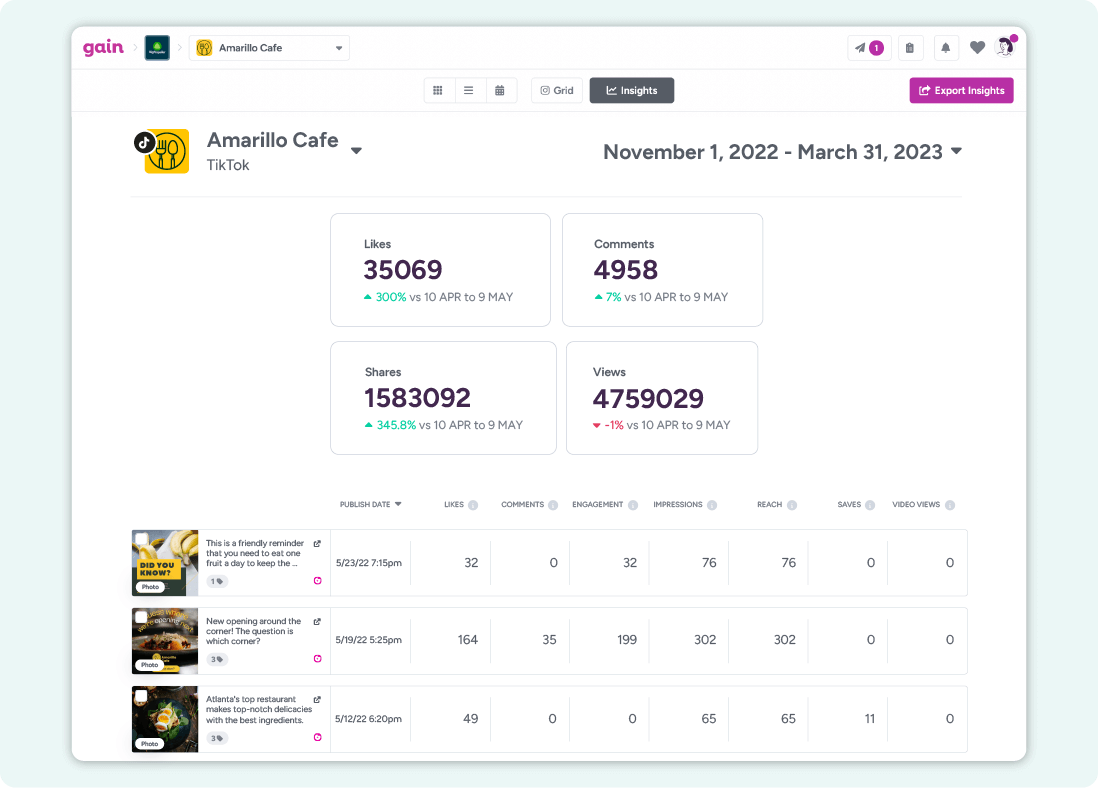Viewport: 1098px width, 788px height.
Task: Switch to the Insights tab
Action: (631, 90)
